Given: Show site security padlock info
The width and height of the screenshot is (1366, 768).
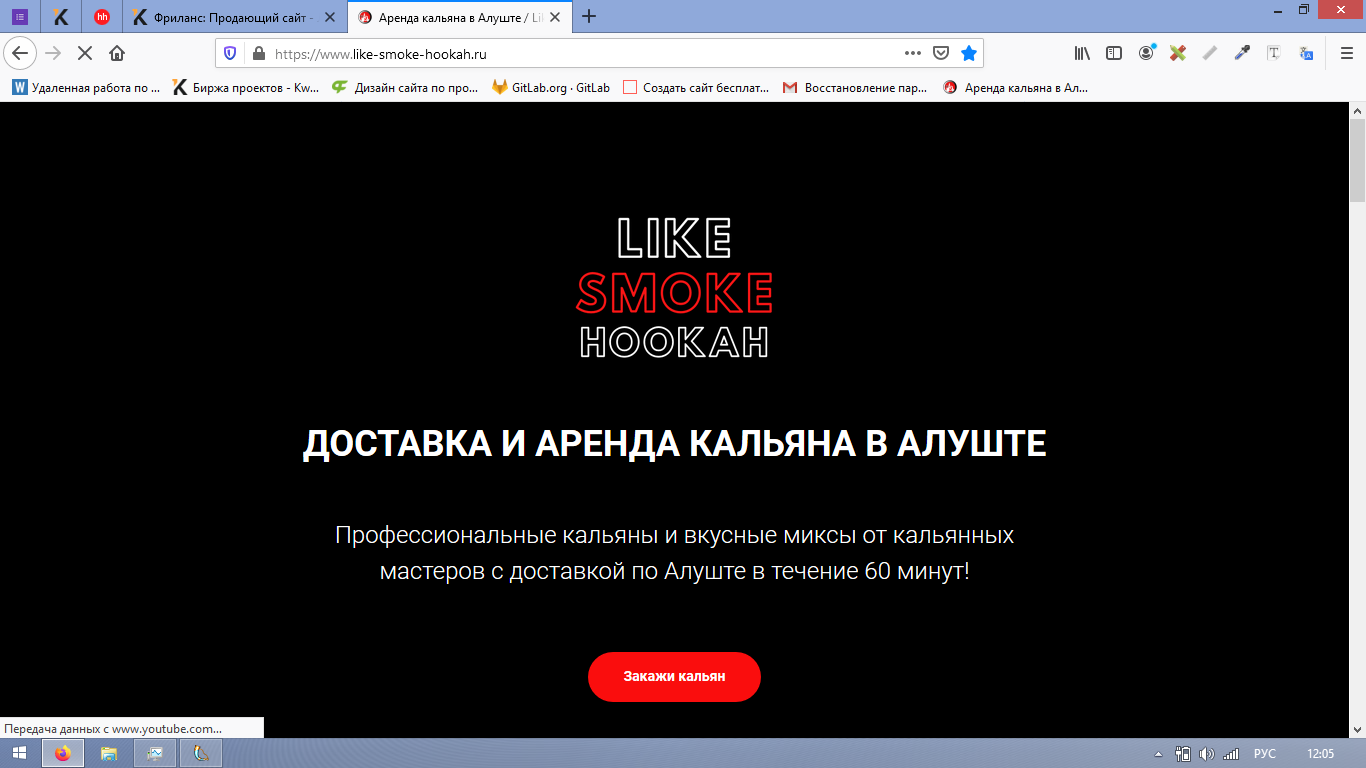Looking at the screenshot, I should (258, 54).
